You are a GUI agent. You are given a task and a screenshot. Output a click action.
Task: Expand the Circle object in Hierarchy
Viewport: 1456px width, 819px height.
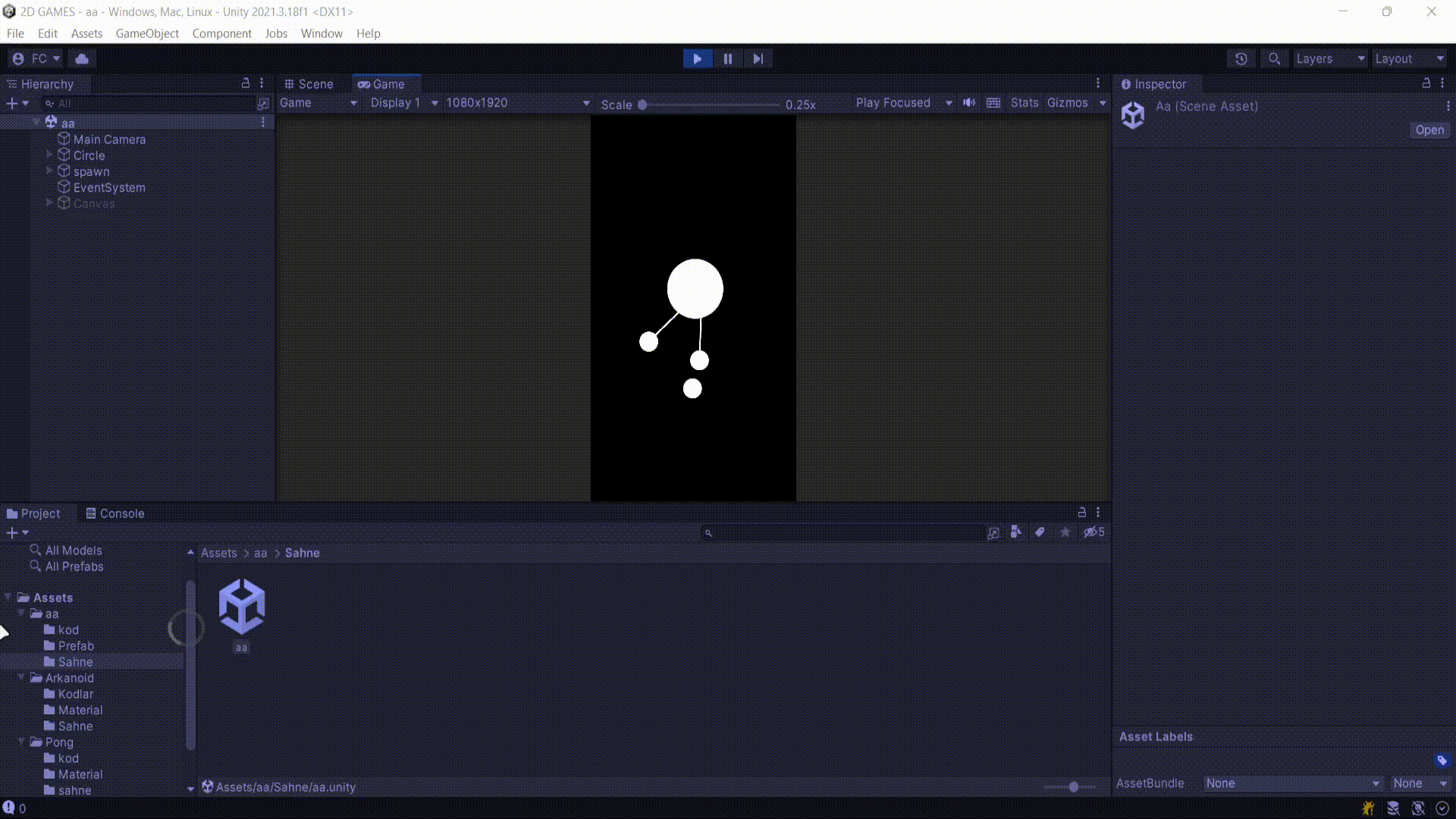click(x=50, y=155)
